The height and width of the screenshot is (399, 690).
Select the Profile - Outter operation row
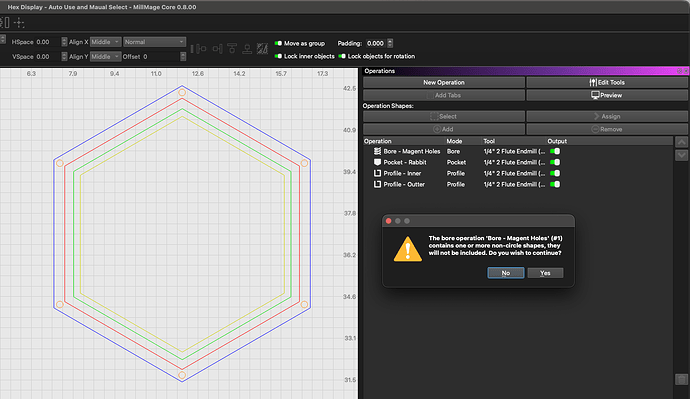[518, 184]
